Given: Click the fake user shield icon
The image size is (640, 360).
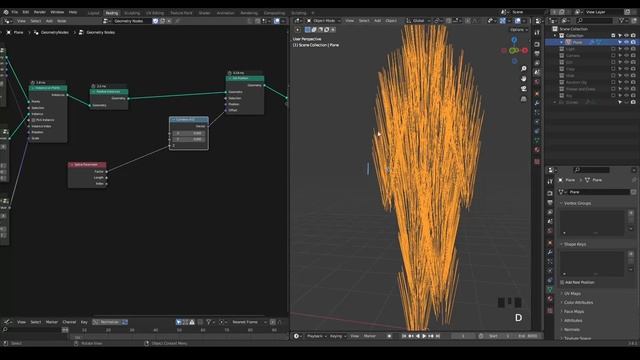Looking at the screenshot, I should coord(155,21).
